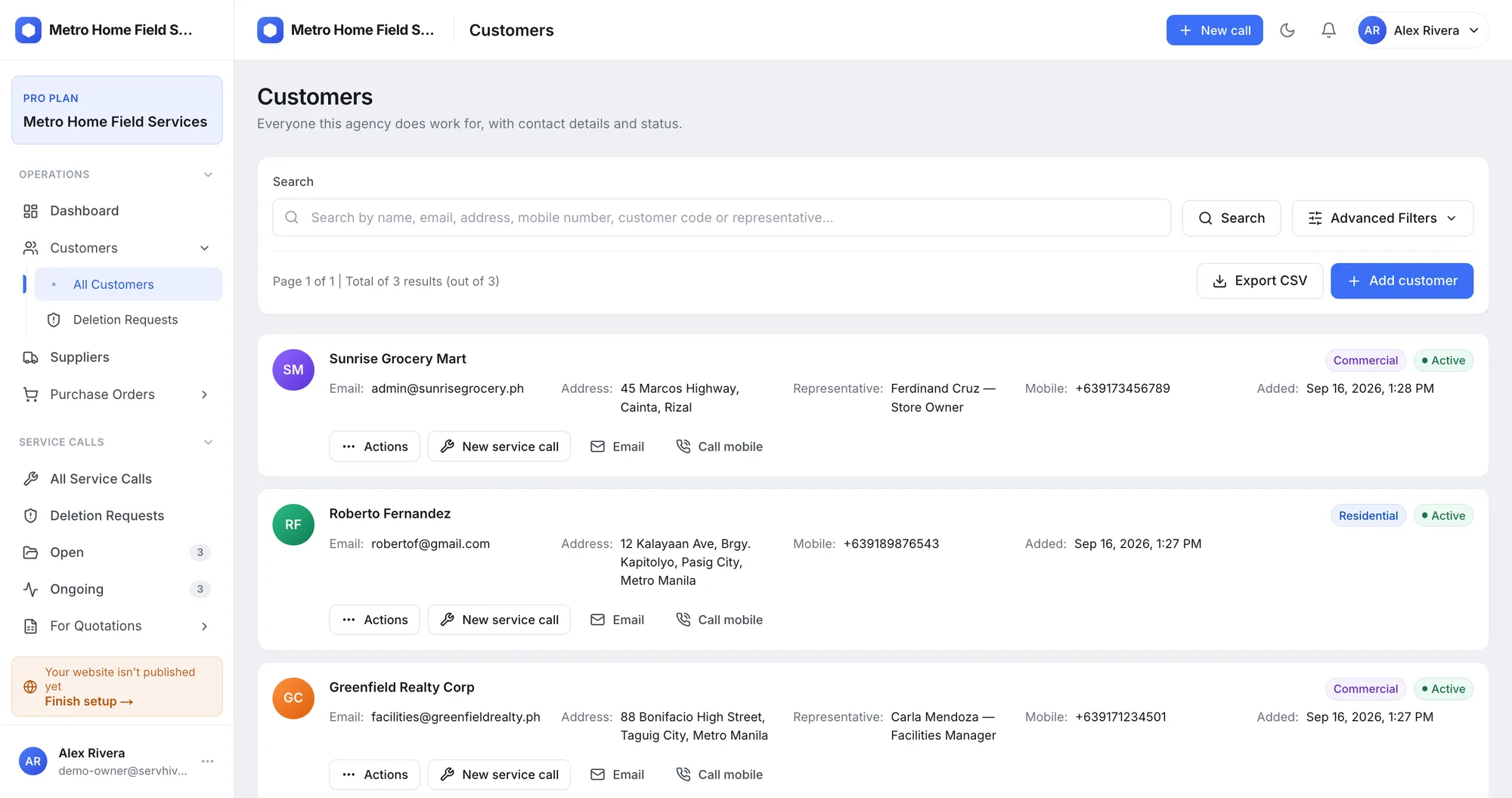Call mobile for Roberto Fernandez

click(719, 620)
